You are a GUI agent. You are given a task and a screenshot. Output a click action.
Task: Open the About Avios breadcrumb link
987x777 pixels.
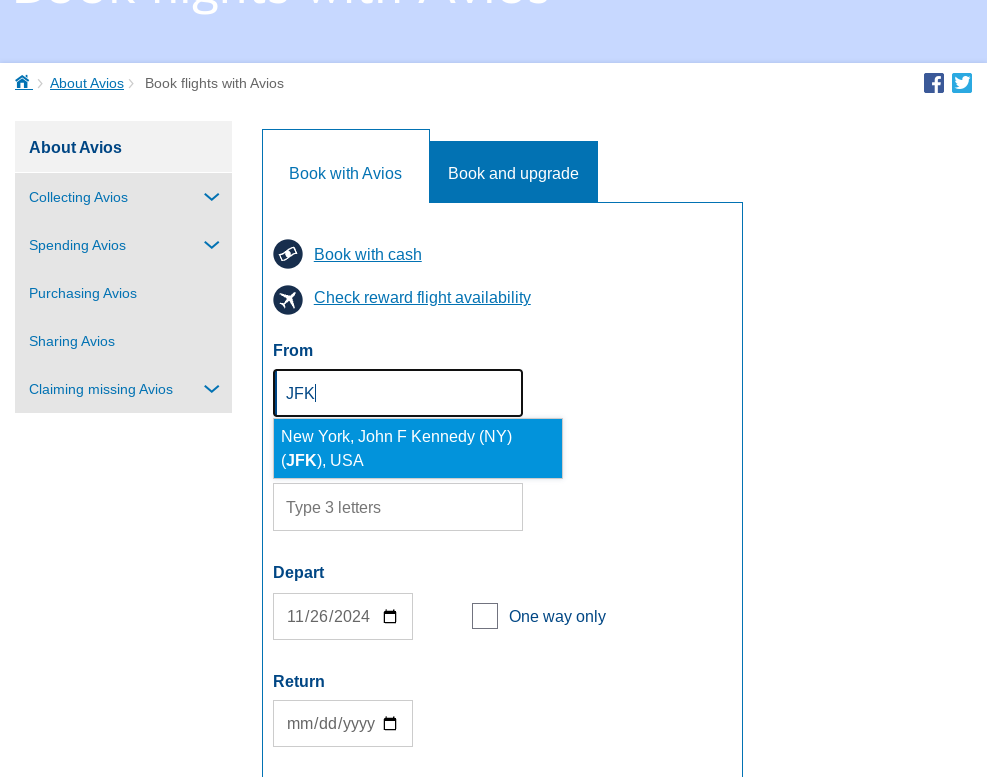pyautogui.click(x=87, y=83)
